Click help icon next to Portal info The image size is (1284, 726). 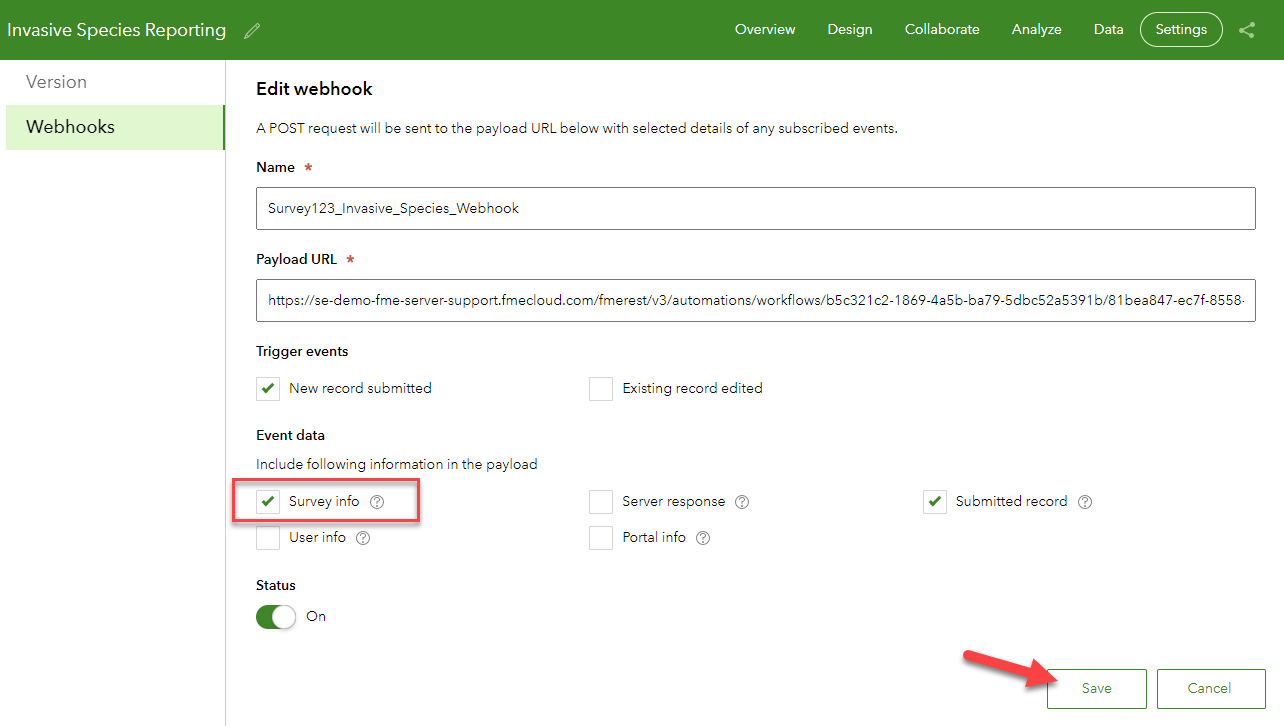click(703, 538)
